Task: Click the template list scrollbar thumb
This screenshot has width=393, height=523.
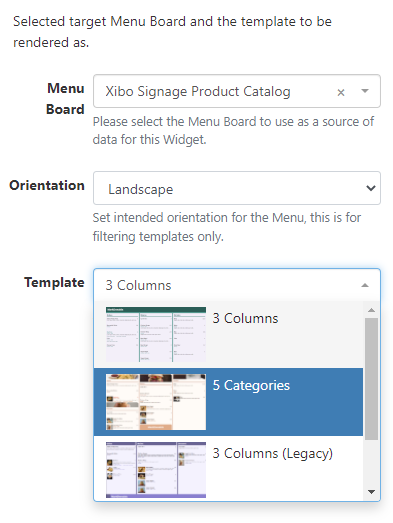Action: [x=371, y=379]
